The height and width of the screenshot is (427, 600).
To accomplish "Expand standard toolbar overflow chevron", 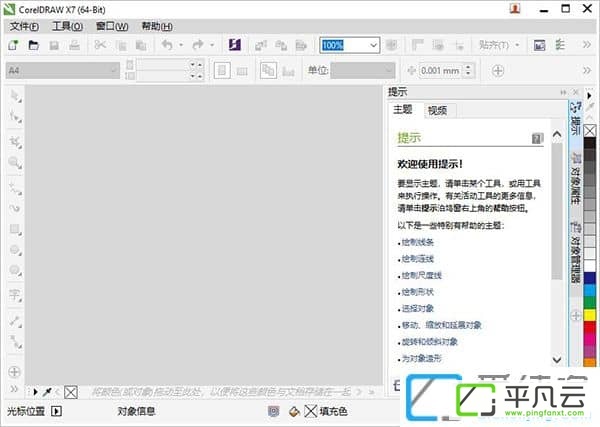I will [x=587, y=45].
